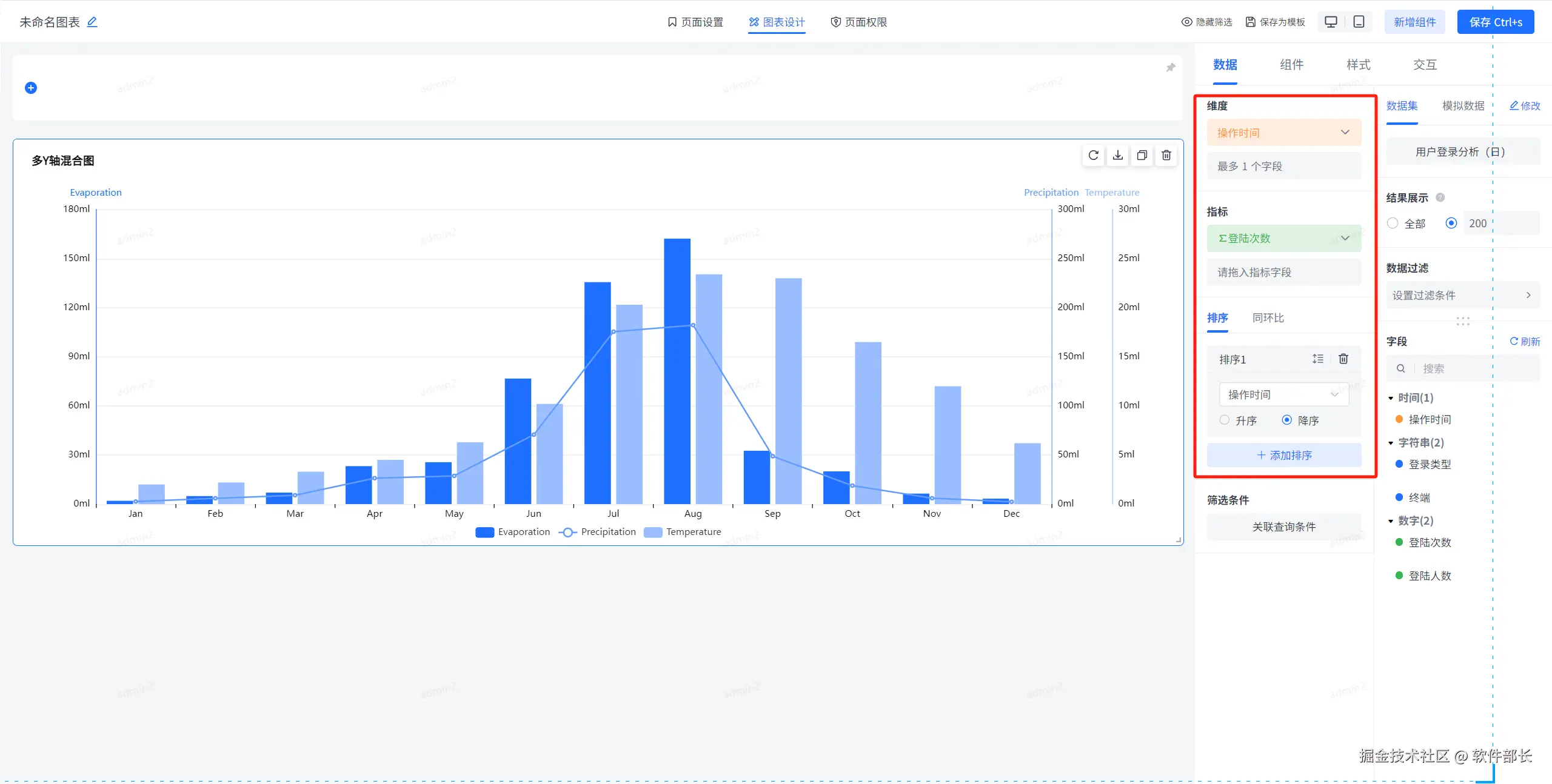Viewport: 1552px width, 784px height.
Task: Delete 排序1 with trash icon
Action: [1343, 359]
